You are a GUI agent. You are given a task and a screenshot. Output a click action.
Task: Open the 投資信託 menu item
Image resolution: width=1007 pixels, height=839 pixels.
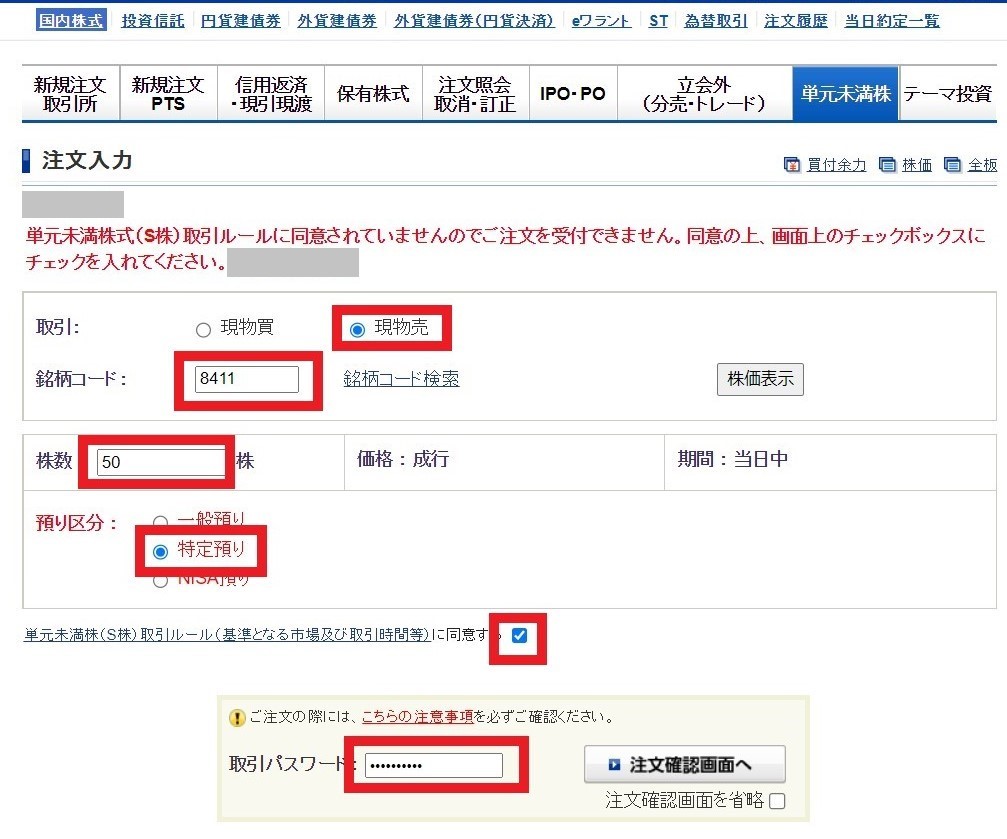tap(152, 20)
